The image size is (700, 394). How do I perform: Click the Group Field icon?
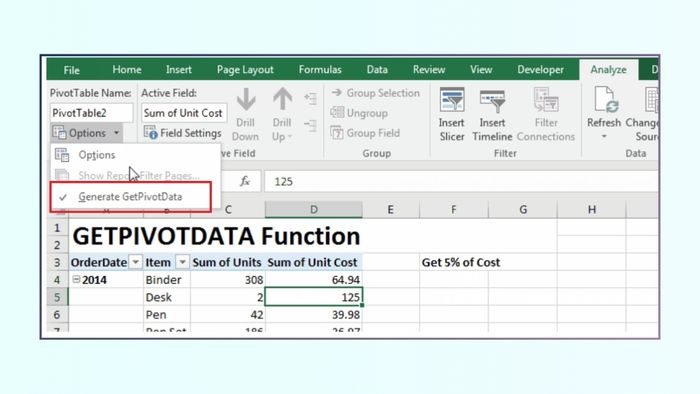pos(337,133)
